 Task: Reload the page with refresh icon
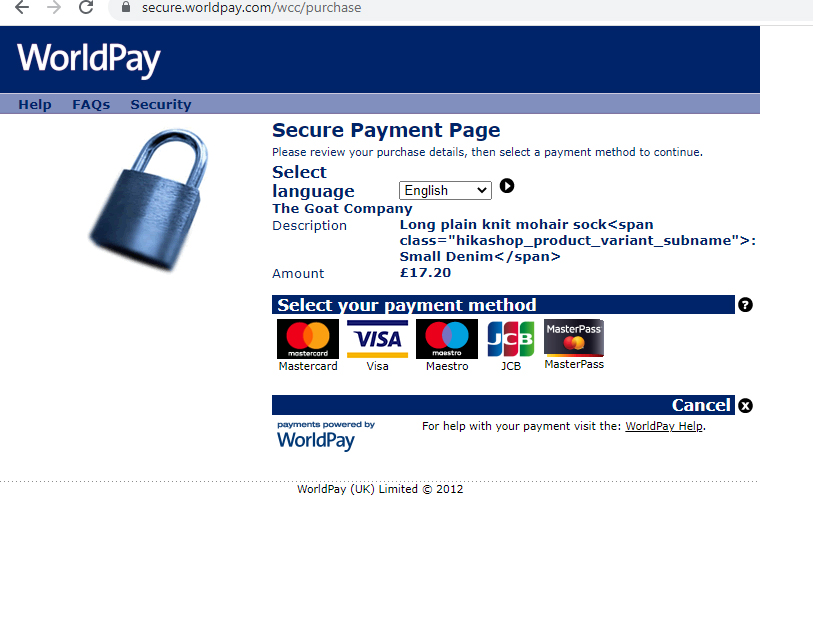click(86, 7)
